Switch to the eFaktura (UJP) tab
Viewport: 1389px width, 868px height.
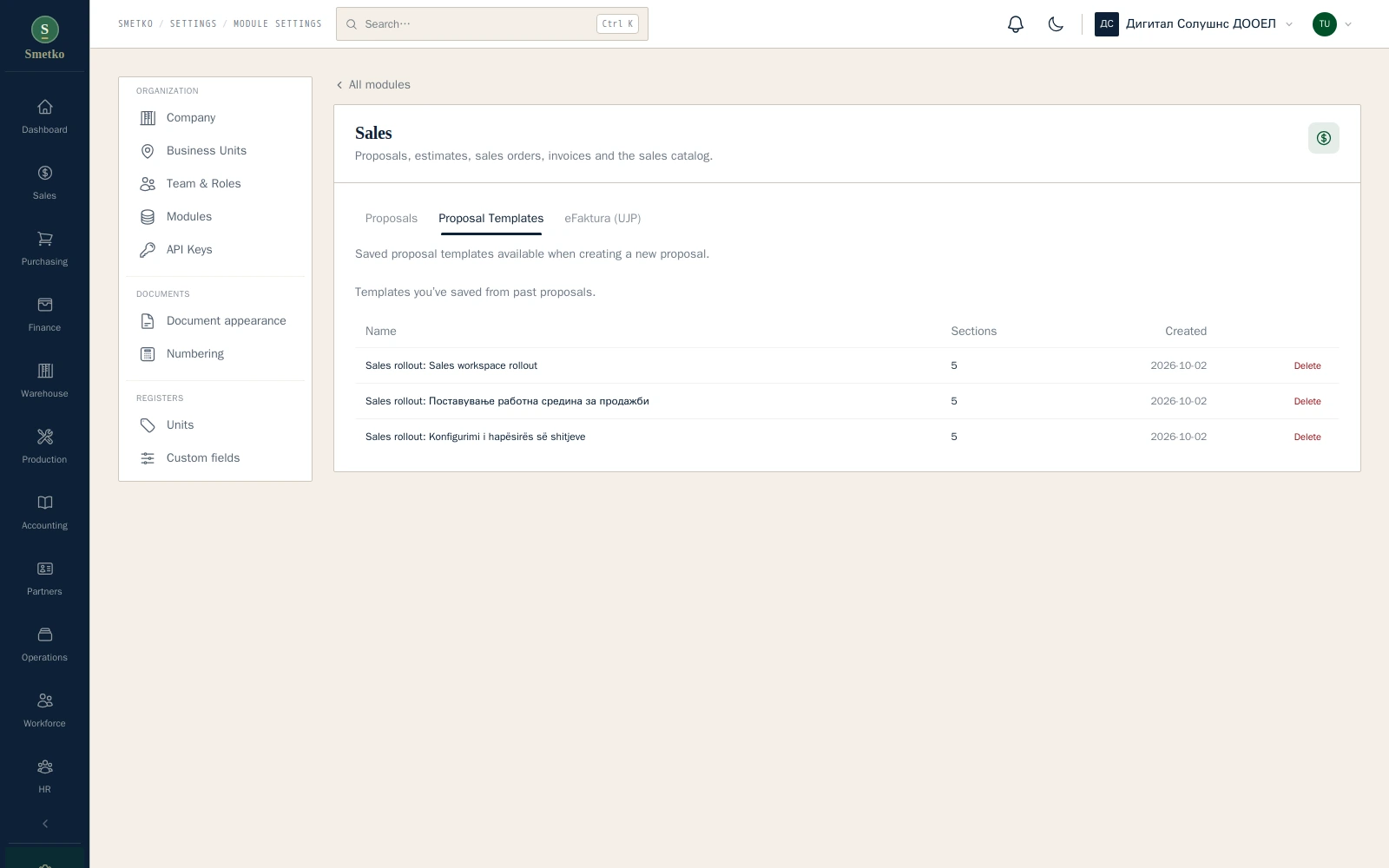pyautogui.click(x=602, y=219)
